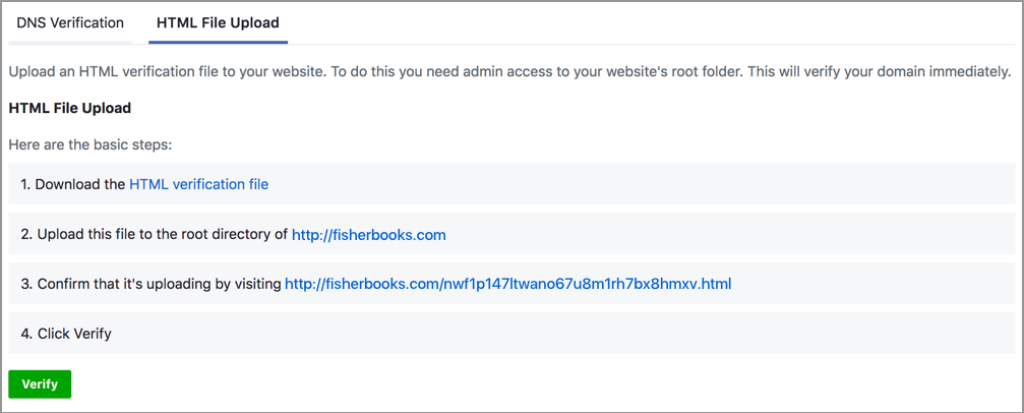Image resolution: width=1024 pixels, height=413 pixels.
Task: Visit the fisherbooks.com nwf1p147 .html confirmation URL
Action: tap(508, 284)
